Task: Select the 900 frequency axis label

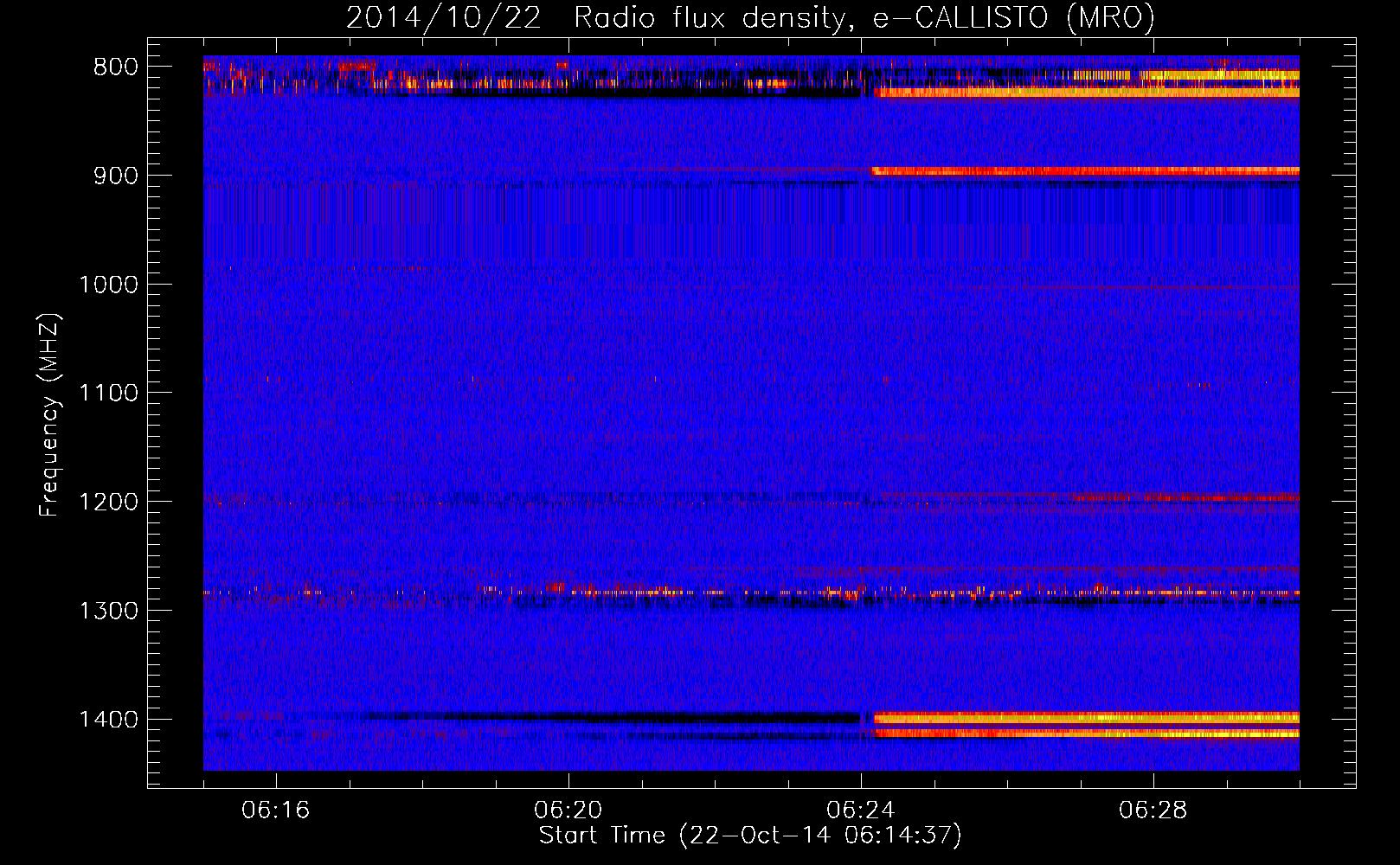Action: 115,176
